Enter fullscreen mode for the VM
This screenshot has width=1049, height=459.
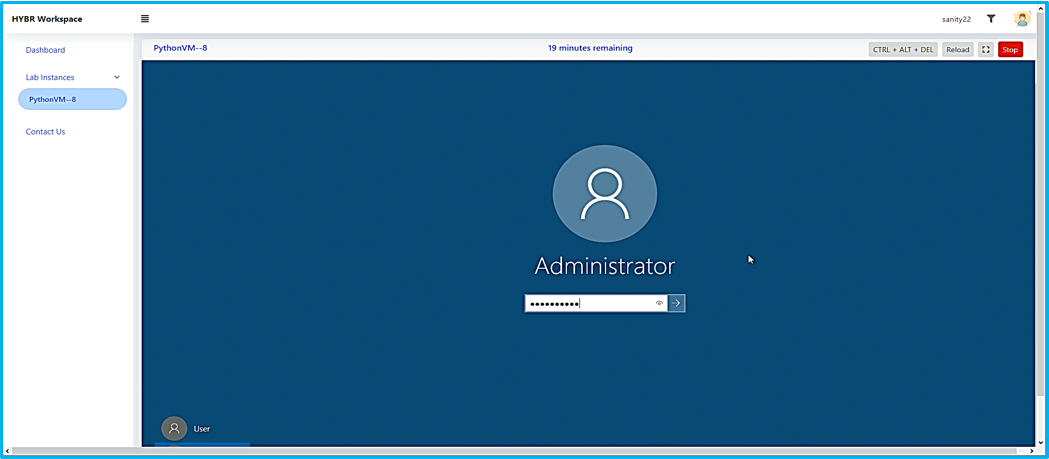point(985,49)
